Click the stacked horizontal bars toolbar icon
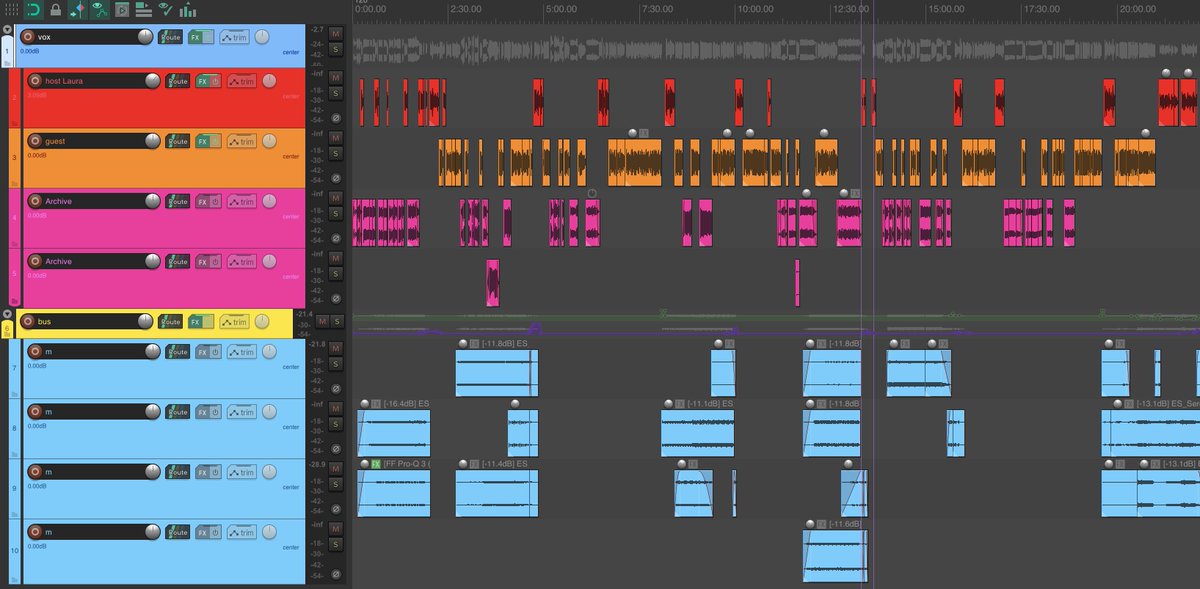The image size is (1200, 589). pos(143,10)
